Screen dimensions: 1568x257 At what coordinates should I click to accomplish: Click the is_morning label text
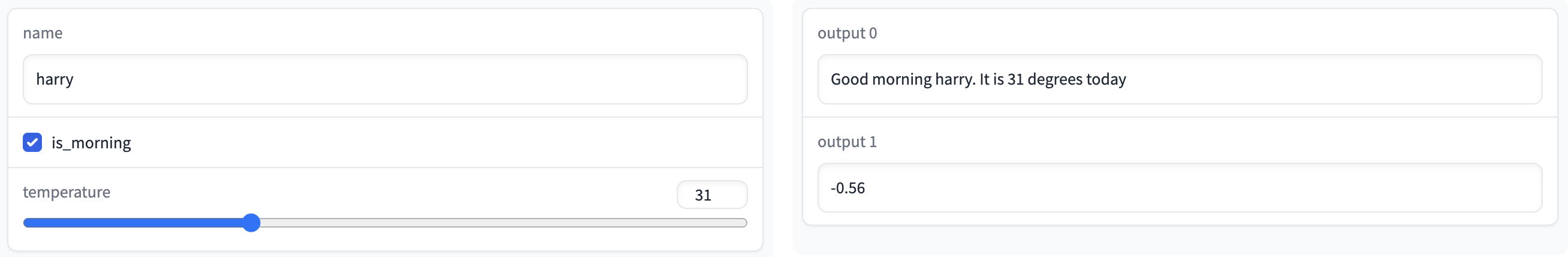point(91,143)
